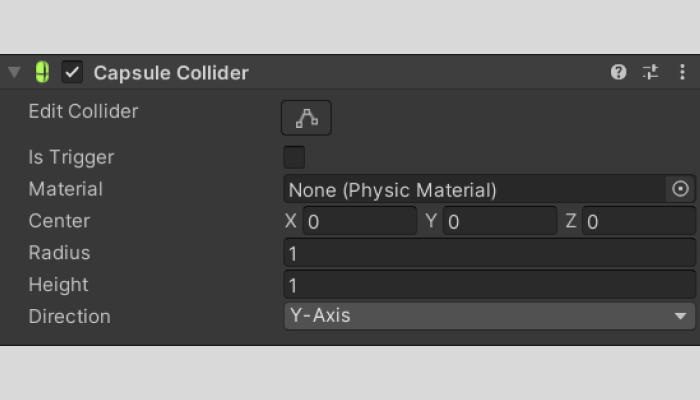Screen dimensions: 700x400
Task: Click the Center Y input field
Action: 499,221
